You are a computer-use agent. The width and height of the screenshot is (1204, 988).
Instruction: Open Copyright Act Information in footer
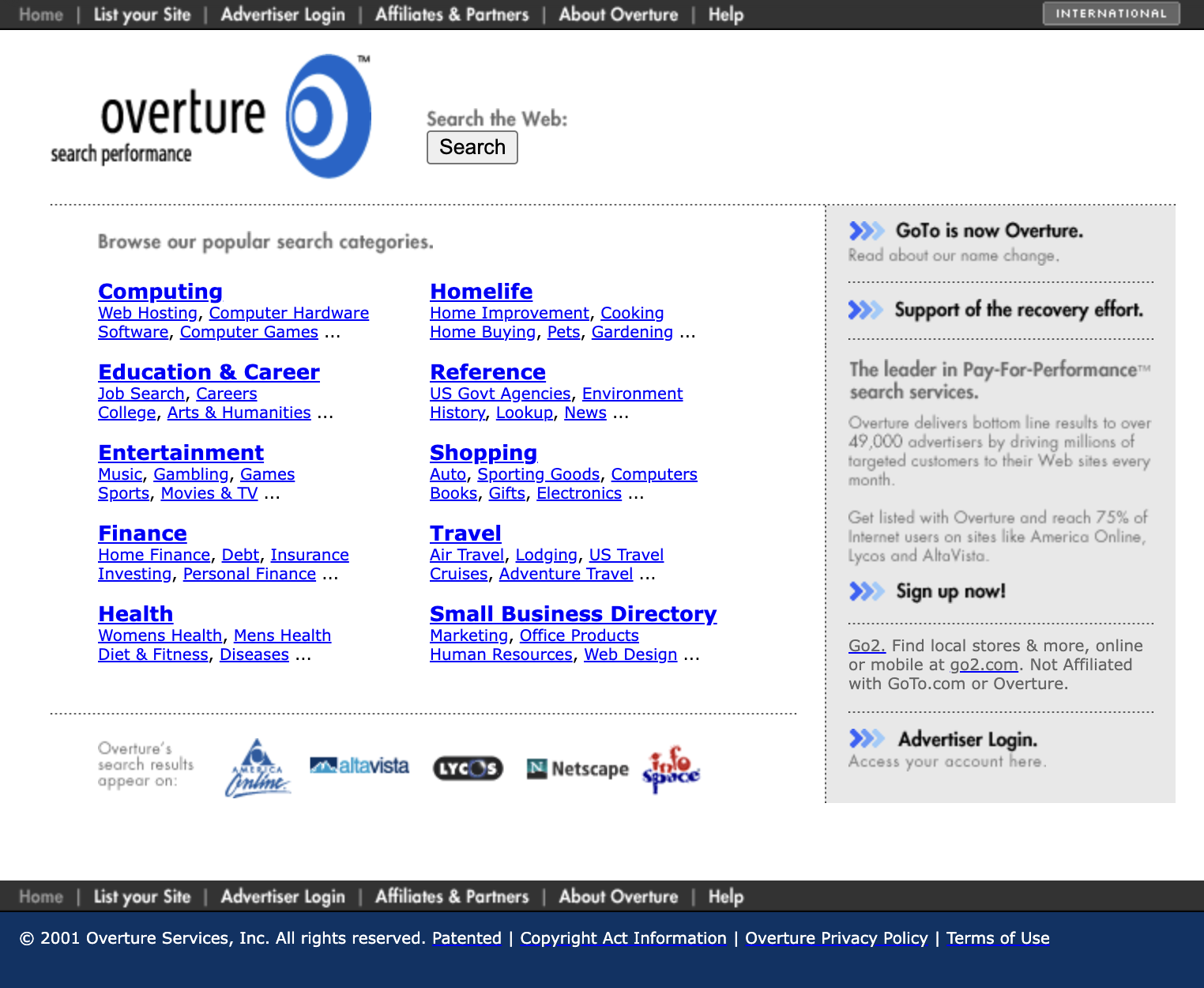point(623,938)
